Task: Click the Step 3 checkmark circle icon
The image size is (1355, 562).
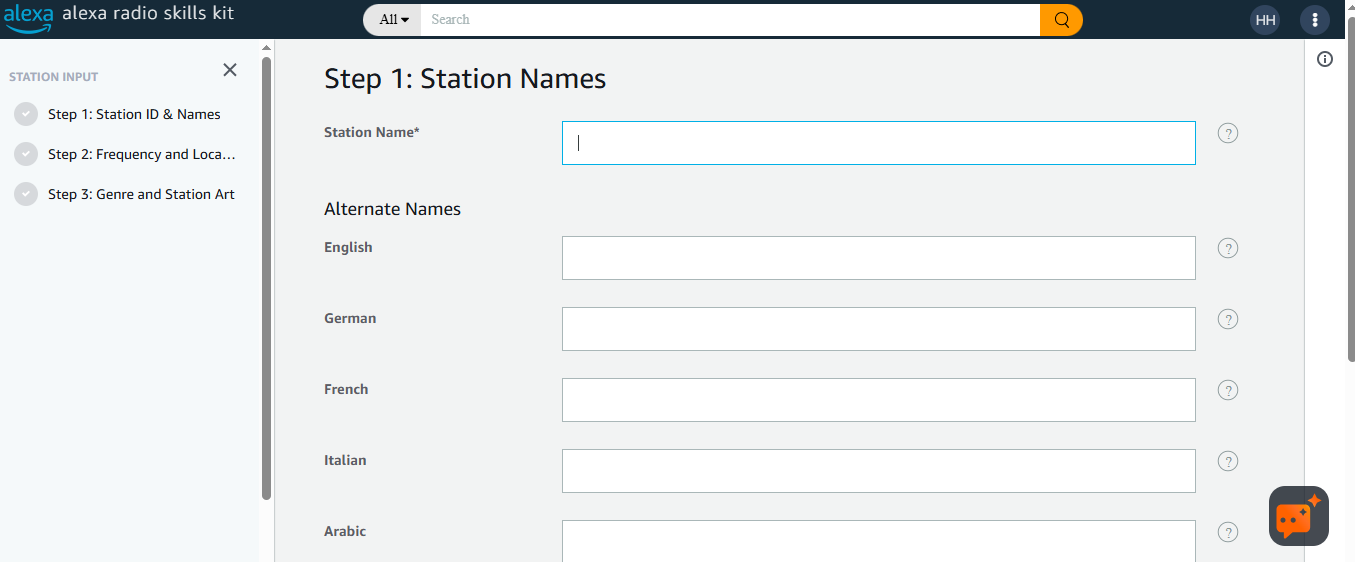Action: click(26, 194)
